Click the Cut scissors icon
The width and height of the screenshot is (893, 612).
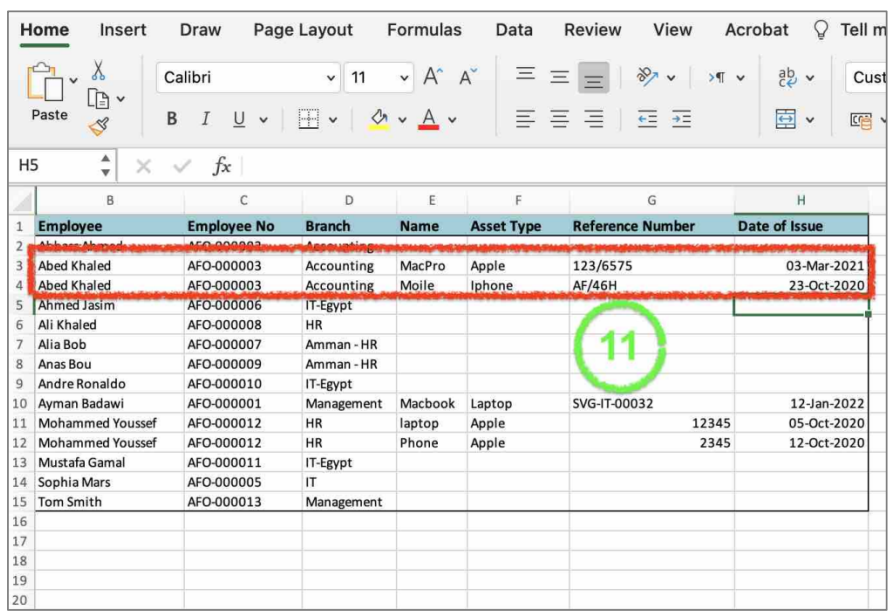(98, 71)
